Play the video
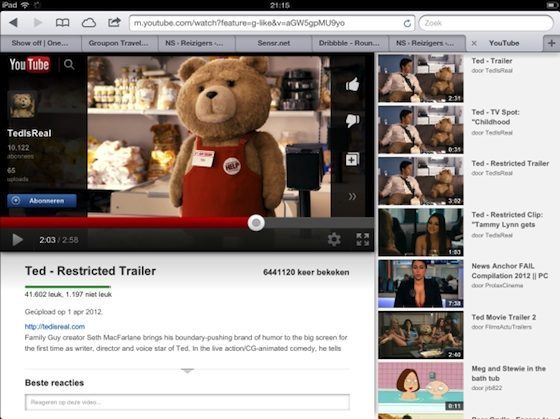560x419 pixels. pyautogui.click(x=17, y=239)
